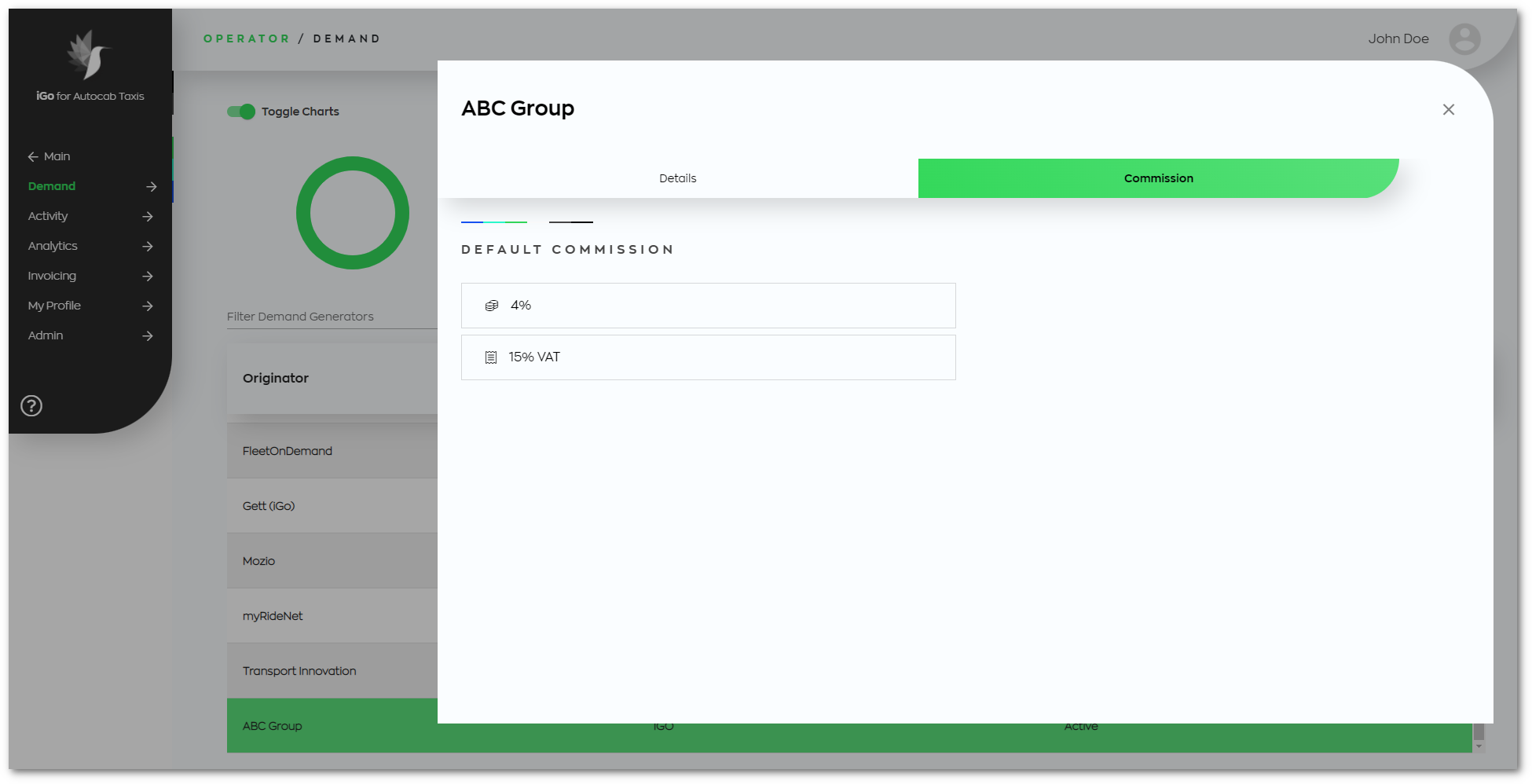Open Demand in the sidebar
1532x784 pixels.
pos(52,186)
